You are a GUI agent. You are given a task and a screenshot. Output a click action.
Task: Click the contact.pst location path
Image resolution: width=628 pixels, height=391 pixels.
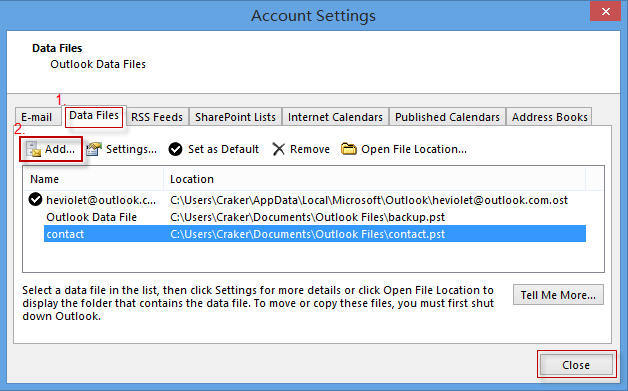(308, 234)
